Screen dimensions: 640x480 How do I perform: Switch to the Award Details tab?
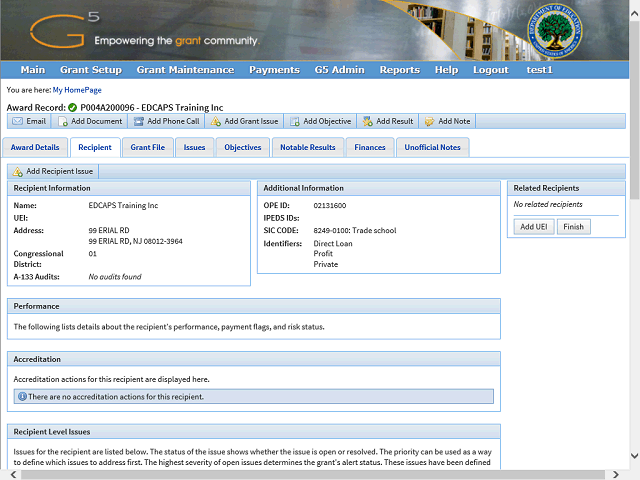coord(35,147)
